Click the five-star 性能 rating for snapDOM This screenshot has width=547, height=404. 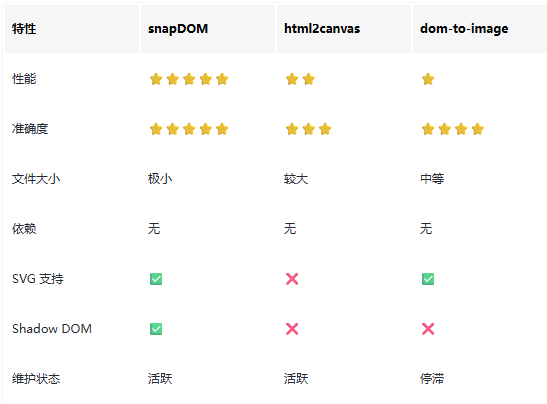(189, 79)
